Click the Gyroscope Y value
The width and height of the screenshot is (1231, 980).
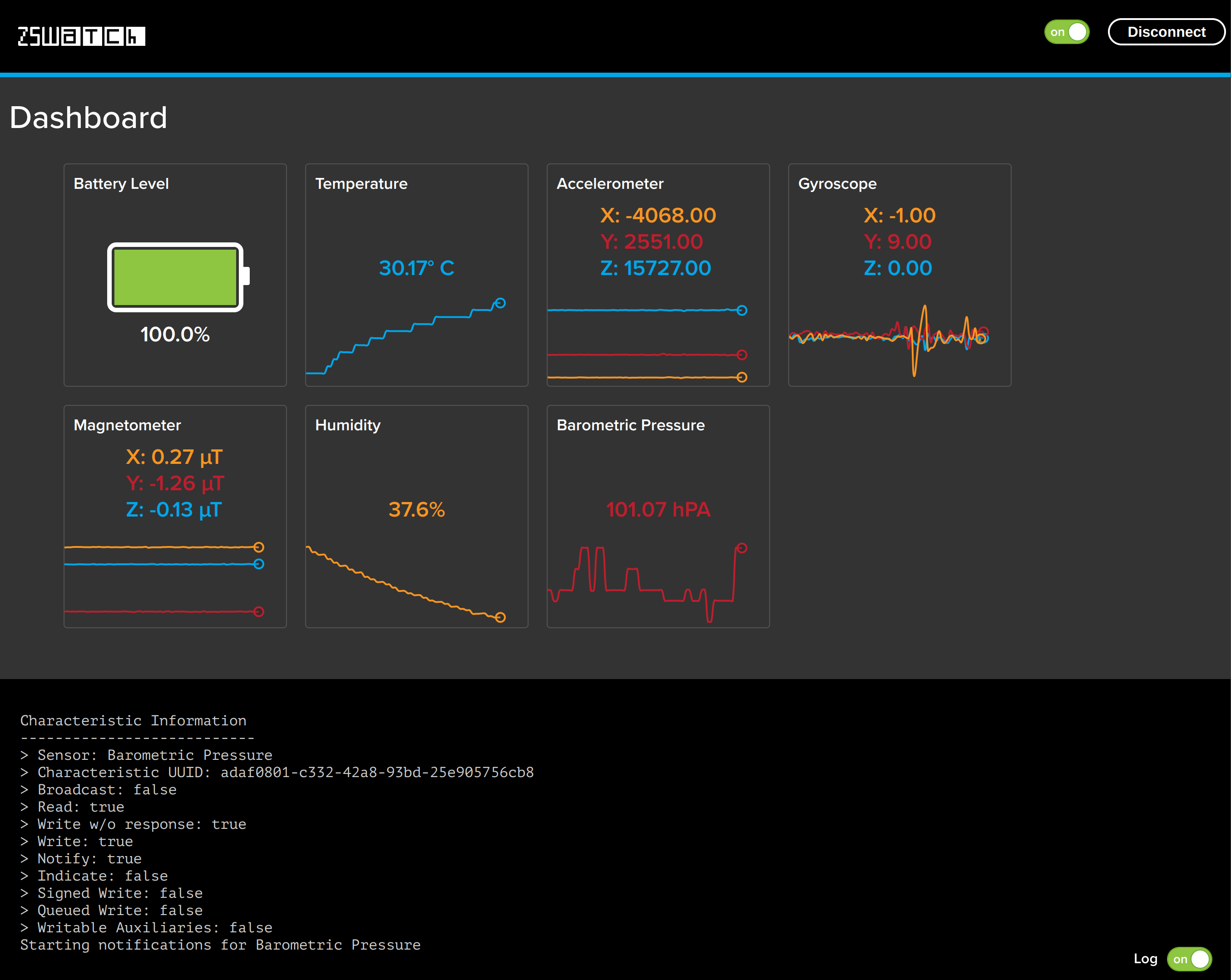coord(898,241)
